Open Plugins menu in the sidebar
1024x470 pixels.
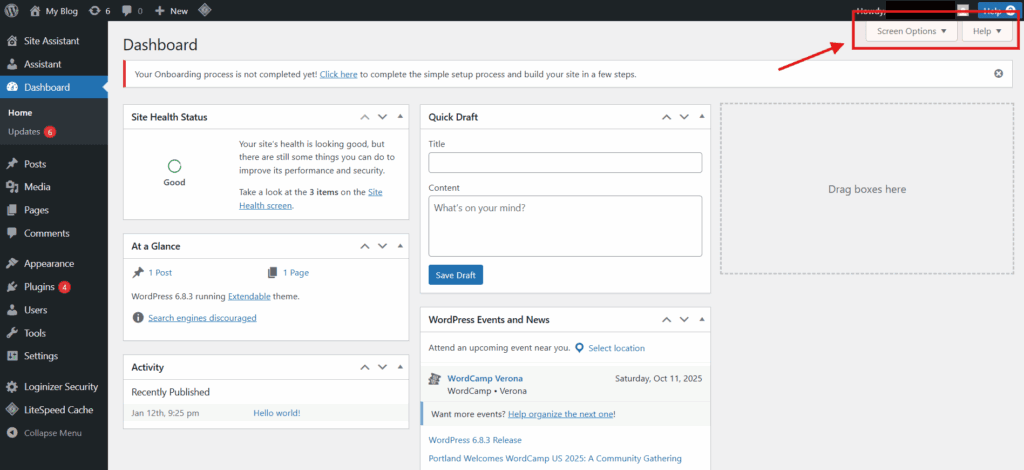(39, 287)
